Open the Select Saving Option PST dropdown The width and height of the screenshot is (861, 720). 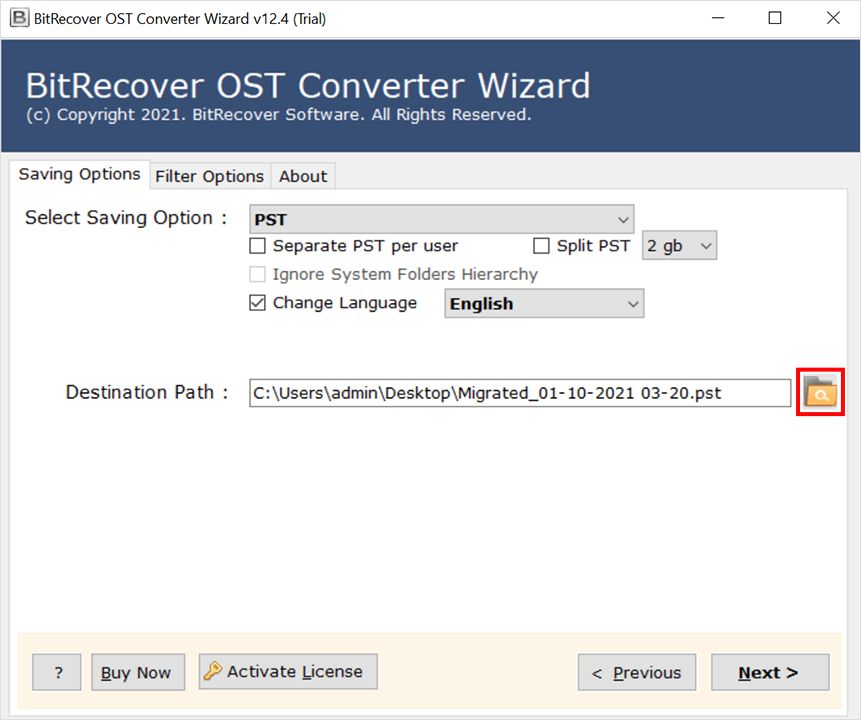[441, 219]
